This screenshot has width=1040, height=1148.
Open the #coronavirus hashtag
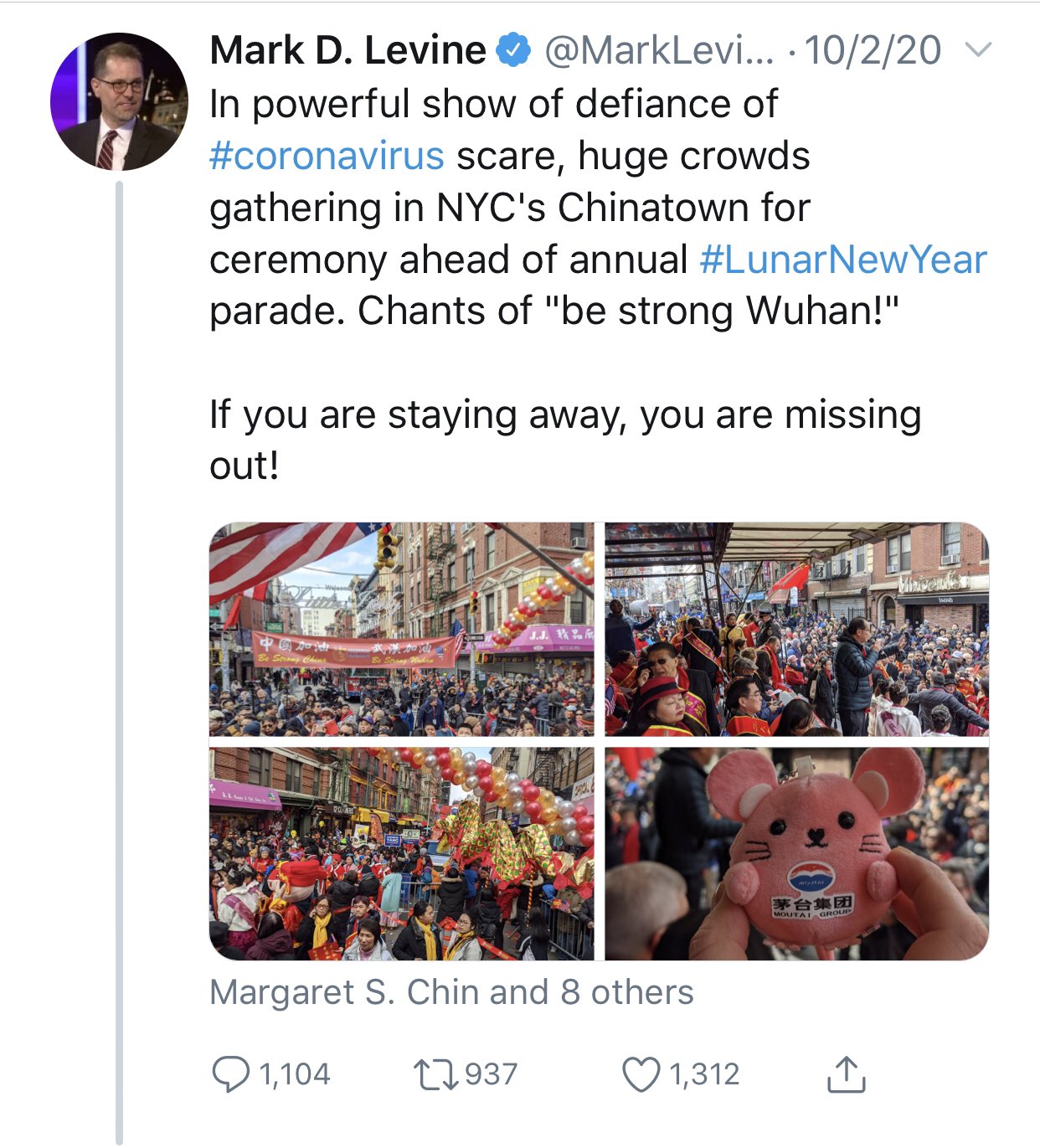(x=327, y=156)
